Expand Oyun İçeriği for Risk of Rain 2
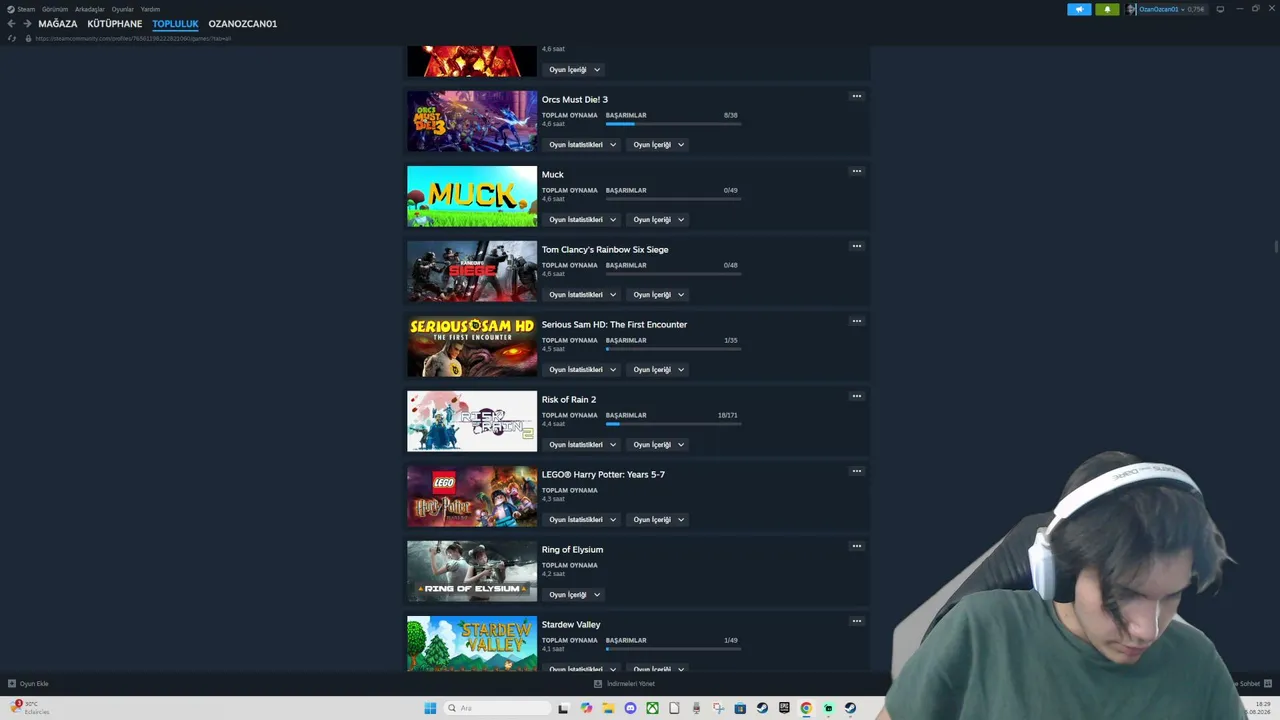Screen dimensions: 1280x720 point(659,445)
